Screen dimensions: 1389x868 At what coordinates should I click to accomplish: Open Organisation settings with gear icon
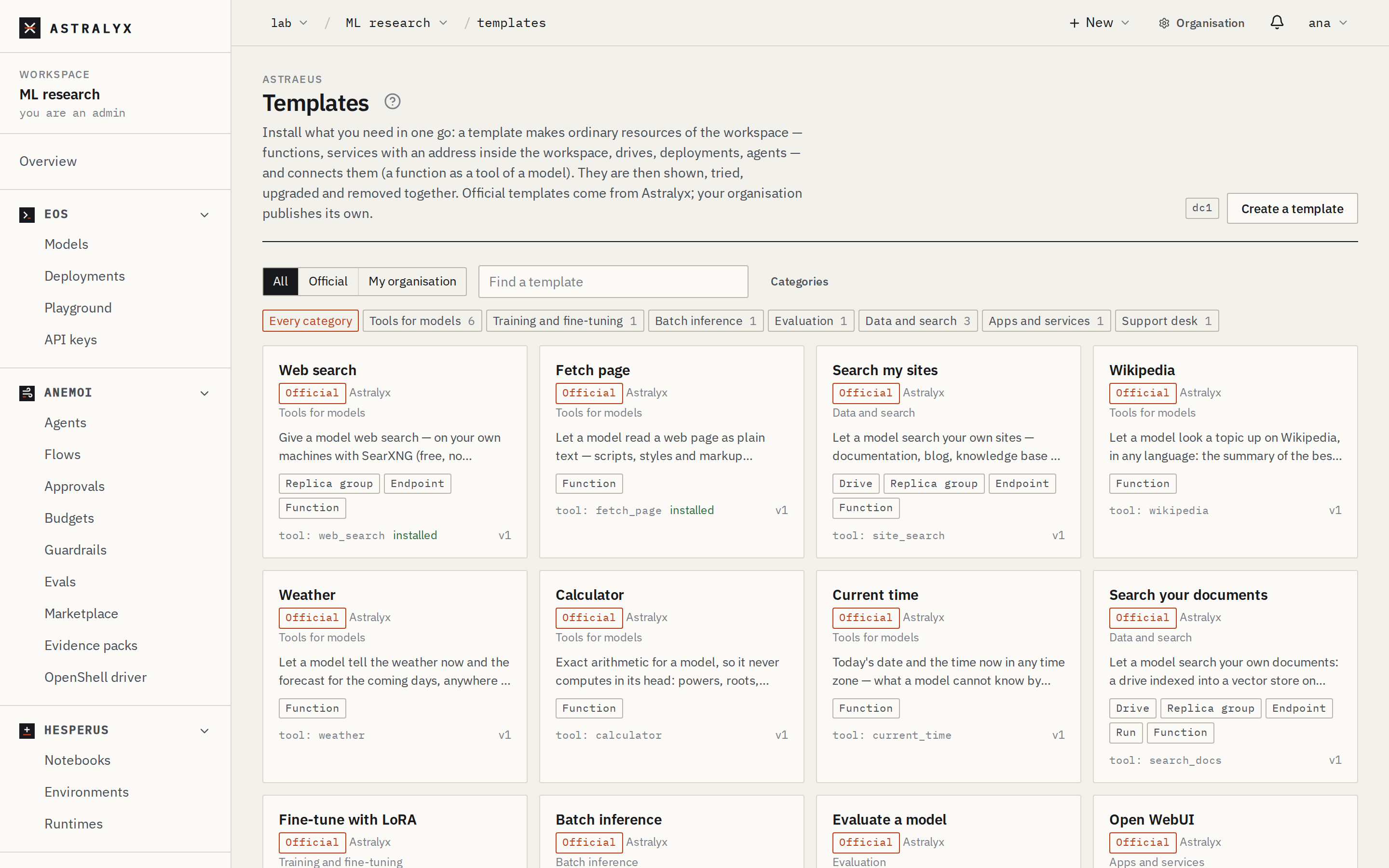point(1201,23)
